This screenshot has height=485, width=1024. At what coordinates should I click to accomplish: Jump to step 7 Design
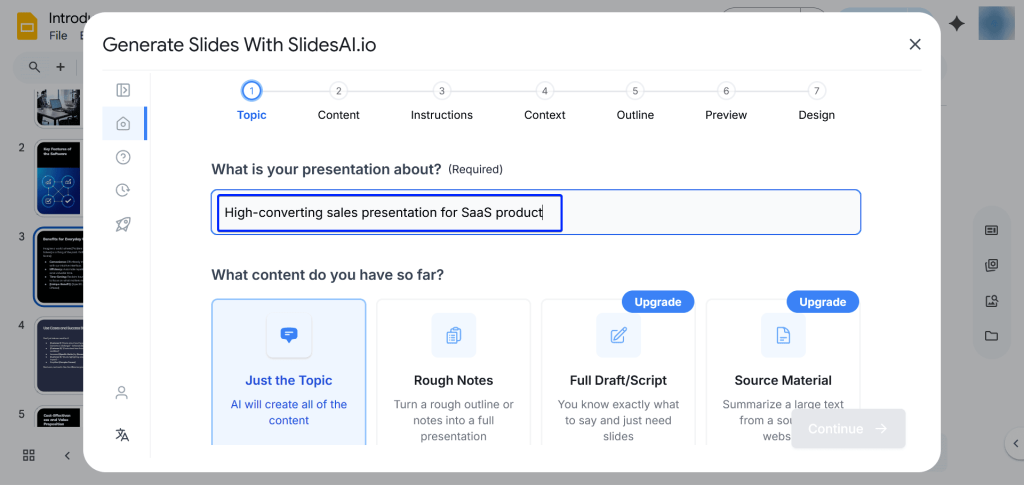pos(816,102)
